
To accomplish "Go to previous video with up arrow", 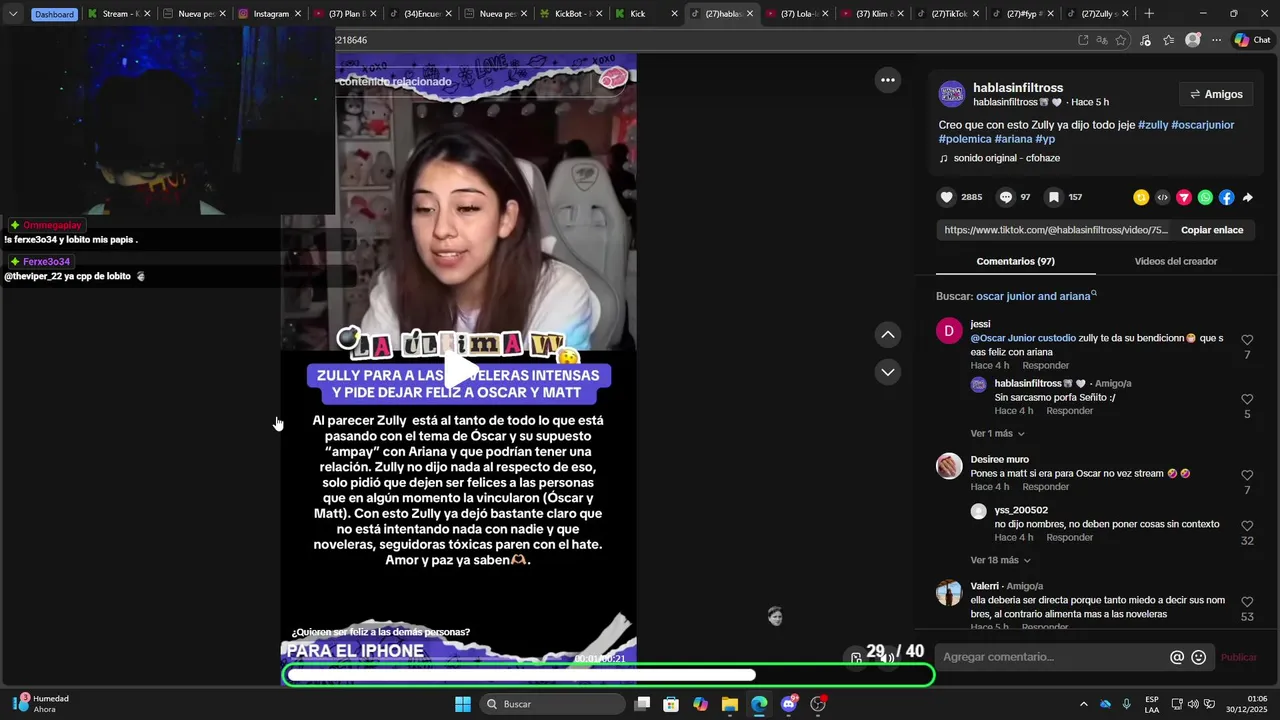I will tap(887, 335).
